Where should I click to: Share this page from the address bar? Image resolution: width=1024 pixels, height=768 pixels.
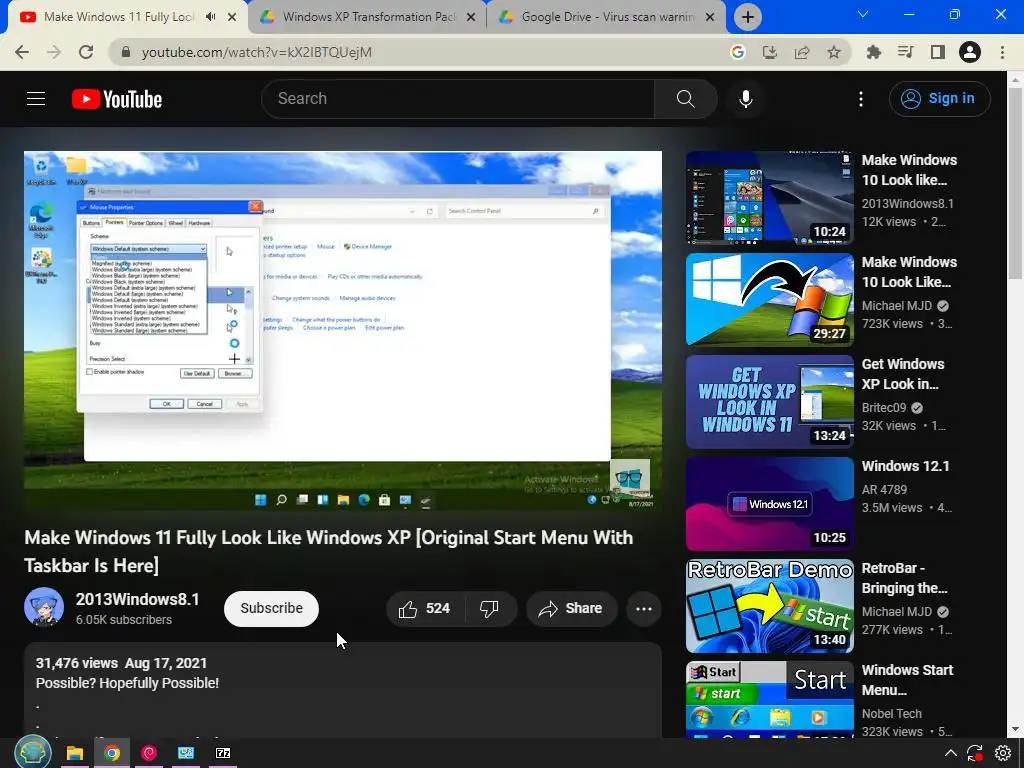[x=802, y=52]
